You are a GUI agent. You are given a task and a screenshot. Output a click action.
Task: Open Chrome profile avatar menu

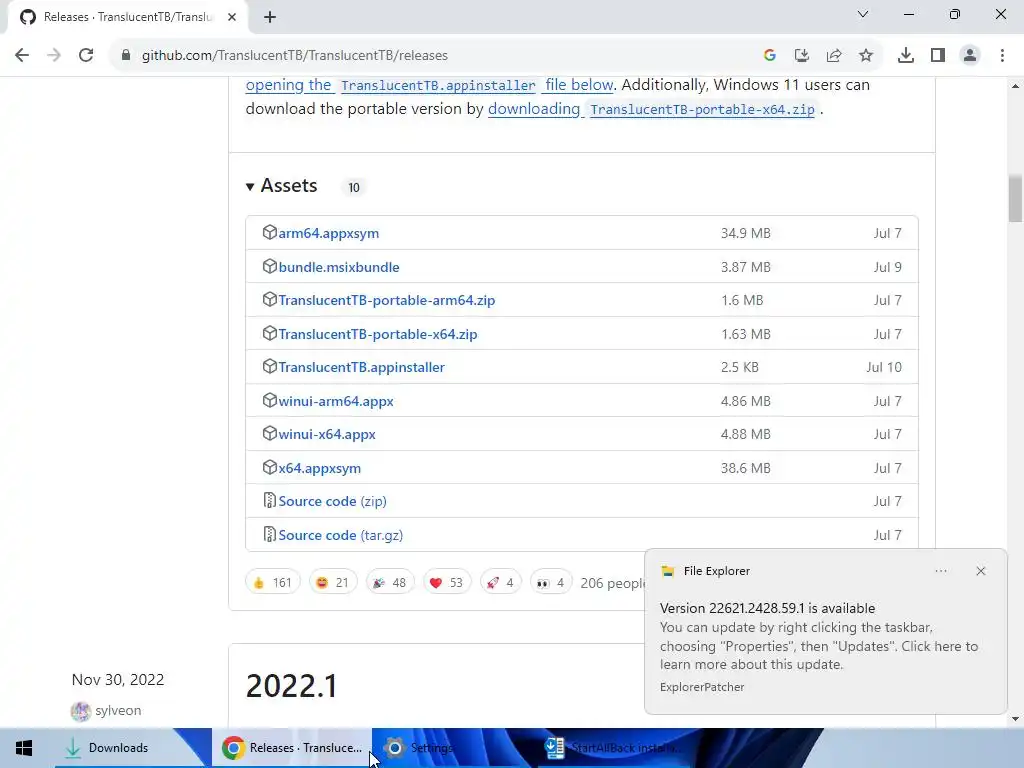click(970, 56)
